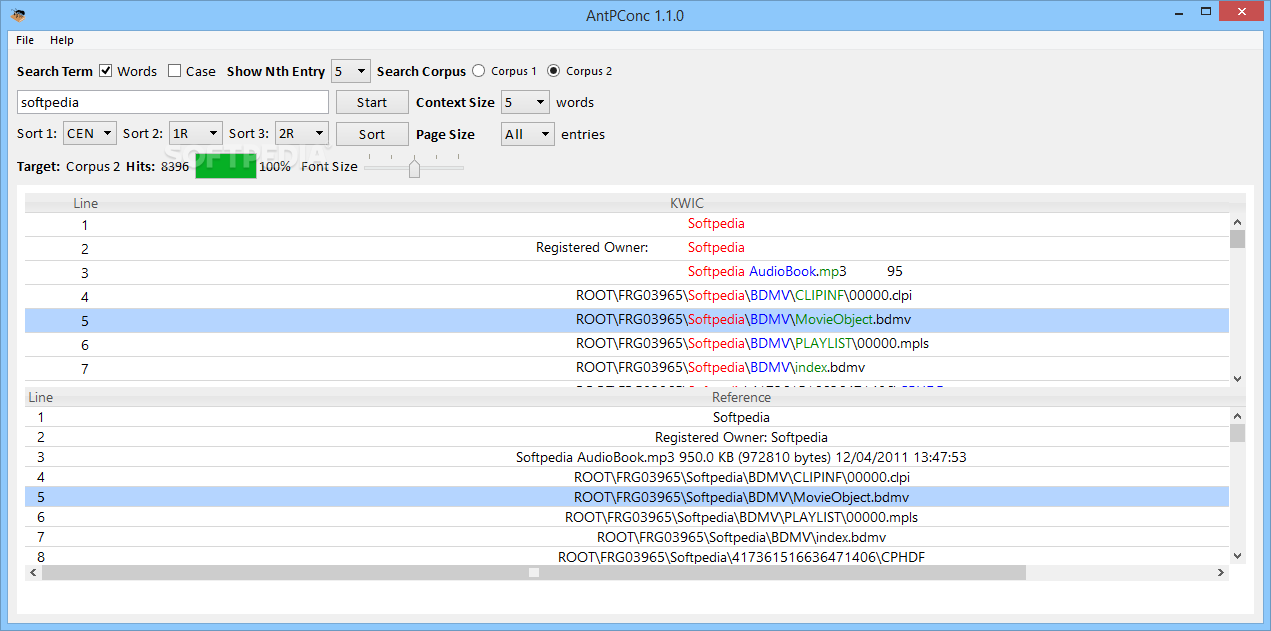Click up arrow of Reference pane scrollbar
1271x631 pixels.
click(x=1237, y=415)
